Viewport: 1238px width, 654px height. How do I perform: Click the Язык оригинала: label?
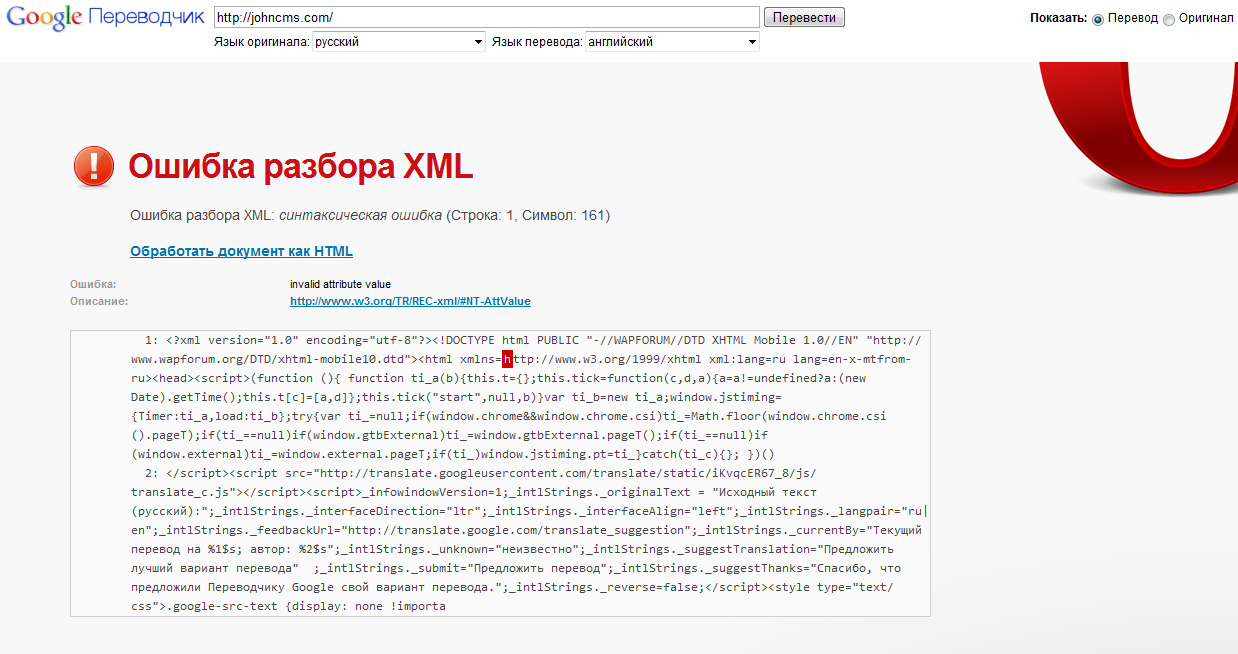(x=261, y=42)
